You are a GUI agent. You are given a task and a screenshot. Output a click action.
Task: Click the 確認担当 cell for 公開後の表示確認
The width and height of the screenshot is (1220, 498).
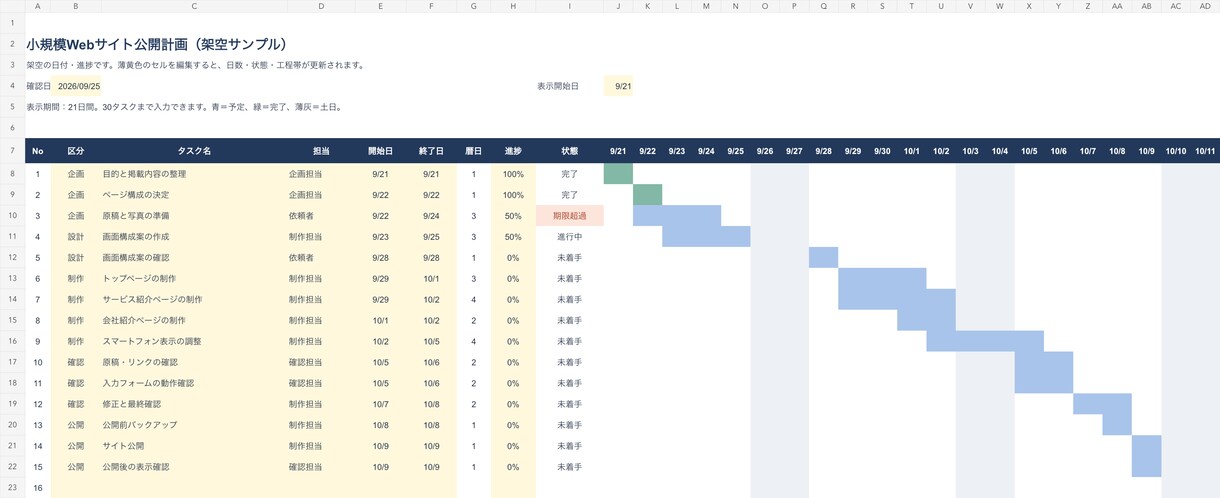[322, 467]
